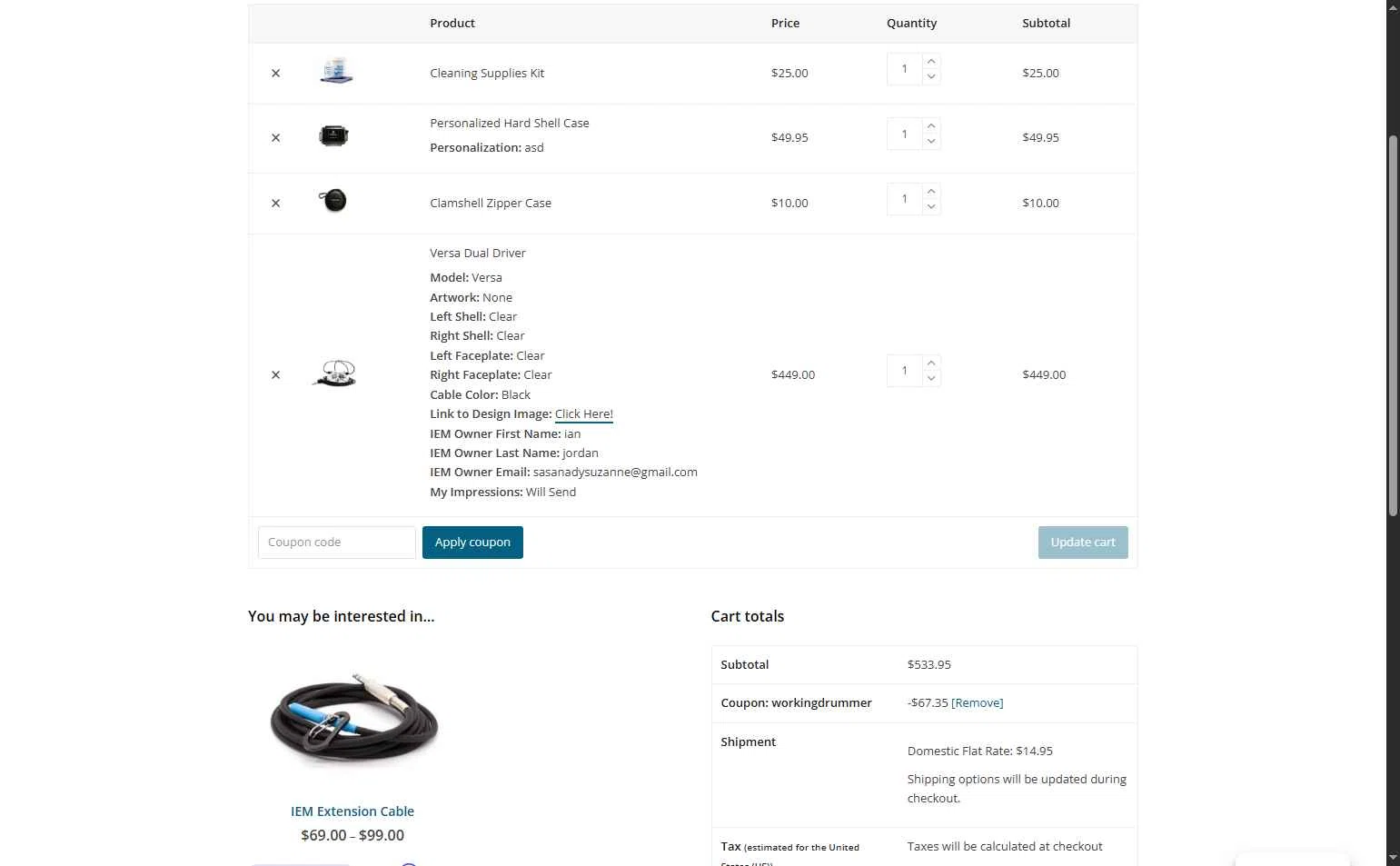Open Personalized Hard Shell Case thumbnail
This screenshot has height=866, width=1400.
pyautogui.click(x=334, y=136)
